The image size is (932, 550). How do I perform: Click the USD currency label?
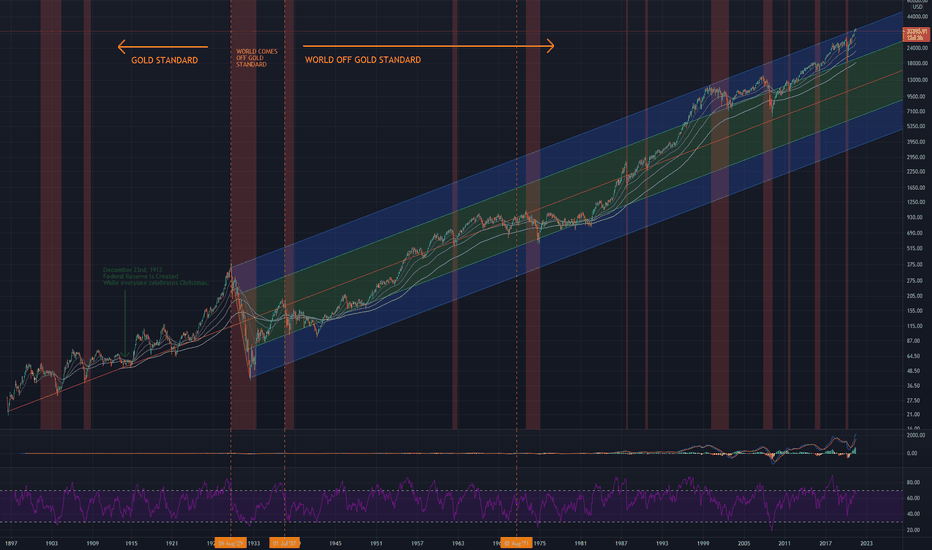click(x=917, y=7)
